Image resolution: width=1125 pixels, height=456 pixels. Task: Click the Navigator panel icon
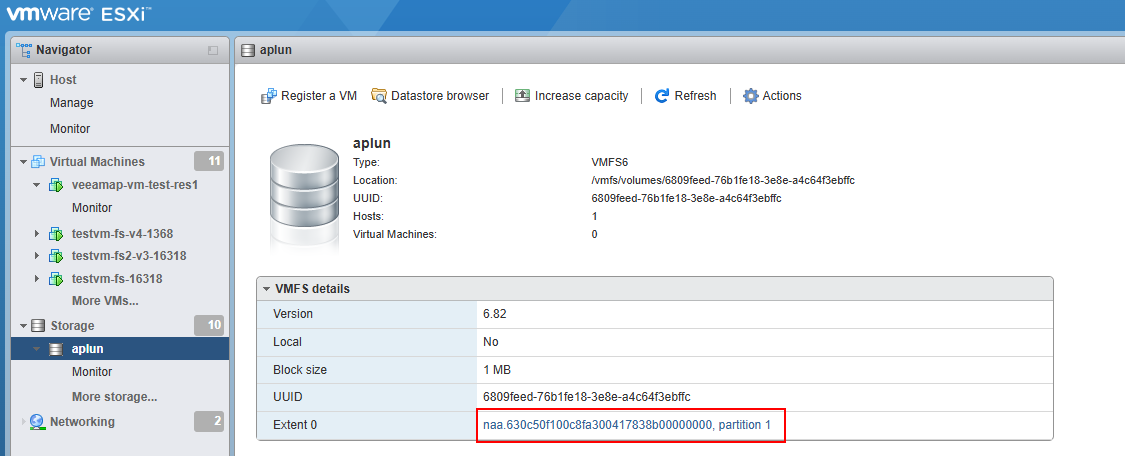coord(24,50)
